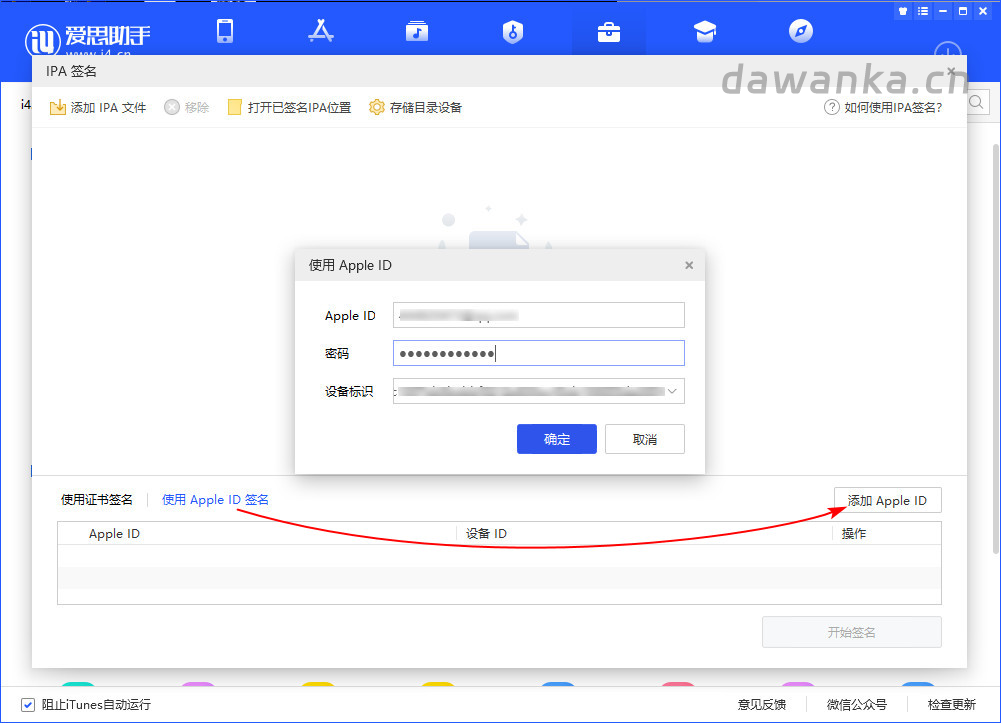Open the Toolbox briefcase icon tab
Image resolution: width=1001 pixels, height=723 pixels.
(608, 32)
